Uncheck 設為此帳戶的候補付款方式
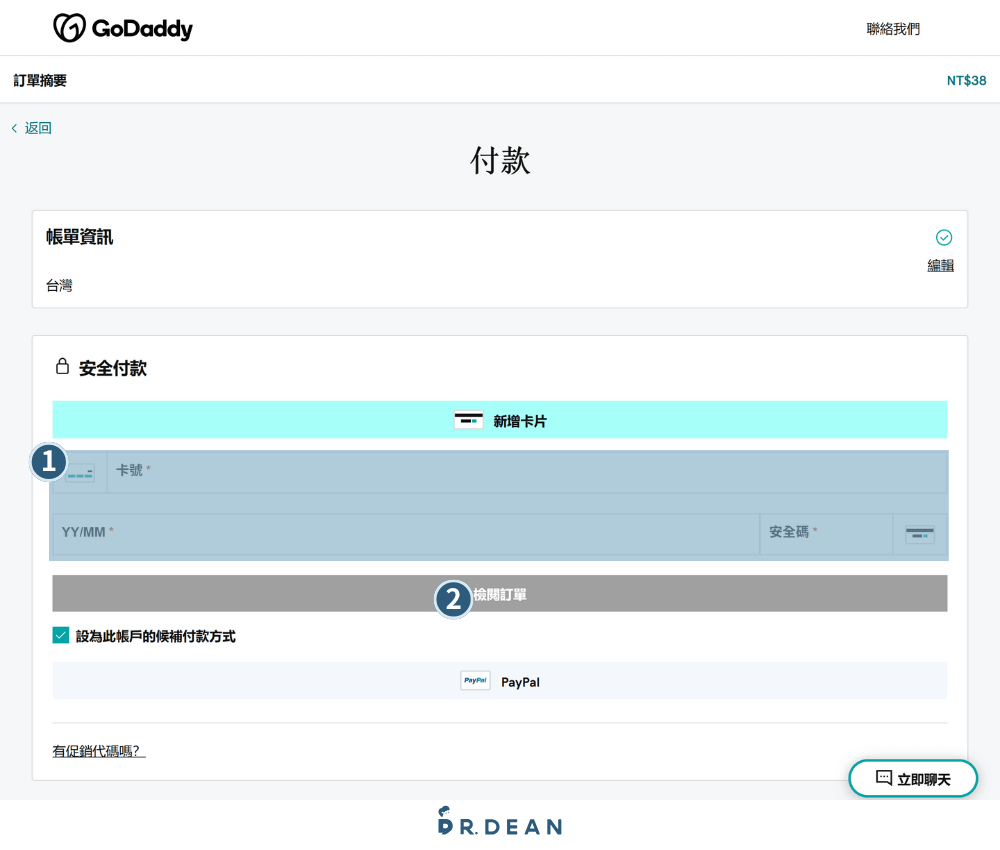The width and height of the screenshot is (1000, 850). tap(60, 634)
